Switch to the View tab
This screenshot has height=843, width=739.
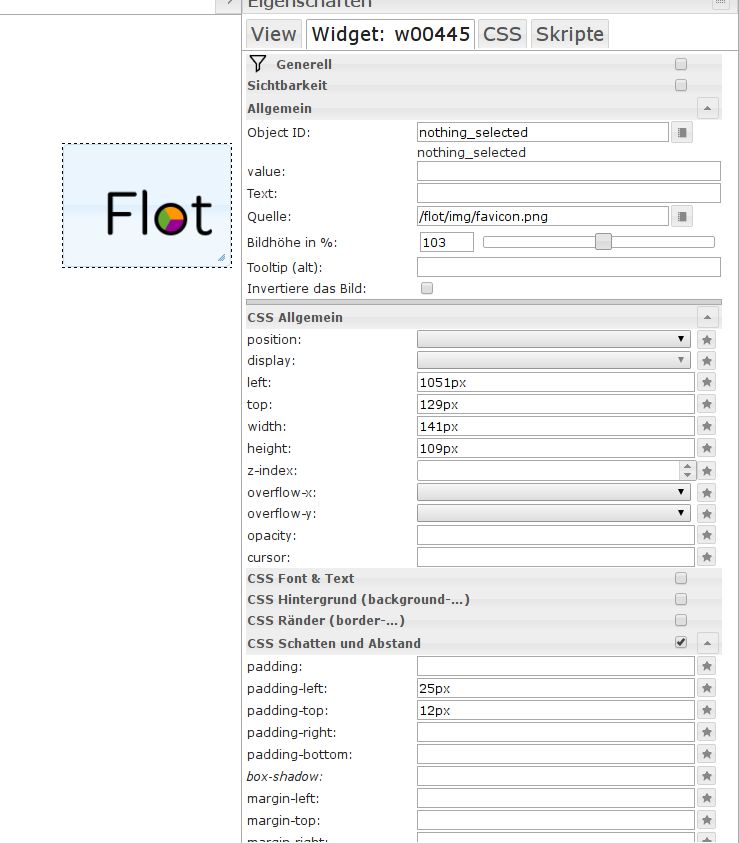pos(273,34)
